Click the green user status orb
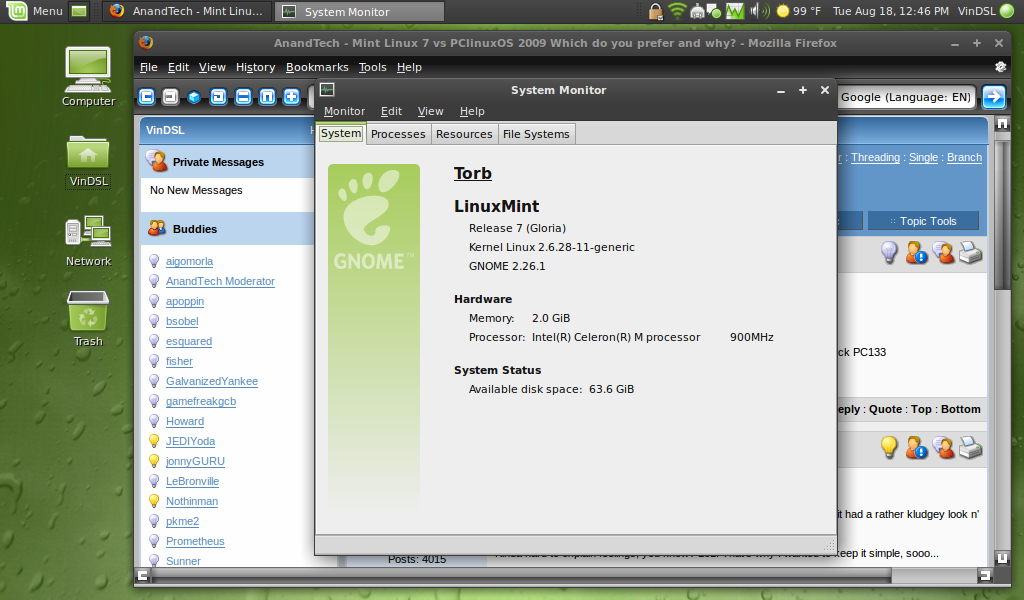This screenshot has width=1024, height=600. click(x=1007, y=11)
